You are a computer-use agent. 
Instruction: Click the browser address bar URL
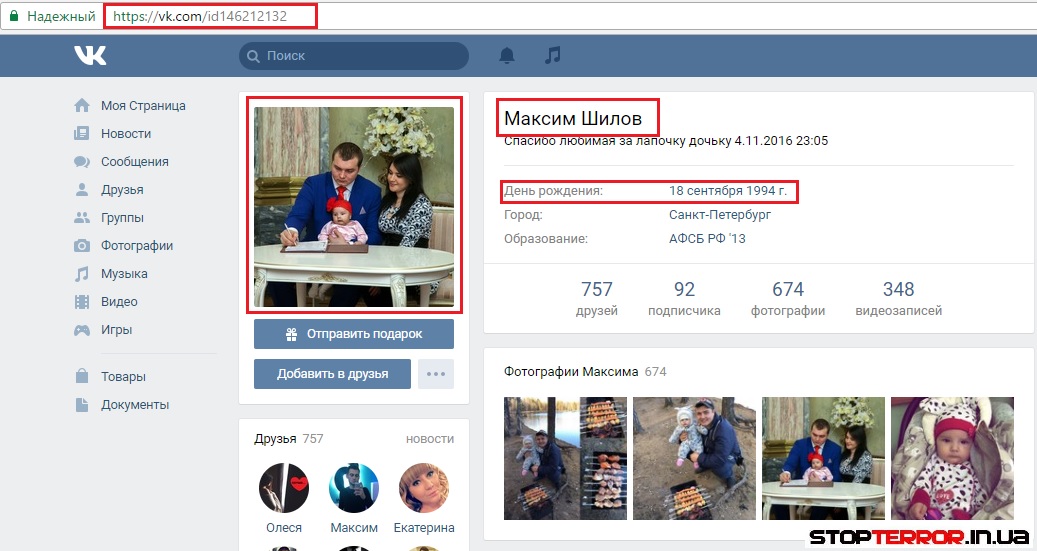tap(200, 16)
